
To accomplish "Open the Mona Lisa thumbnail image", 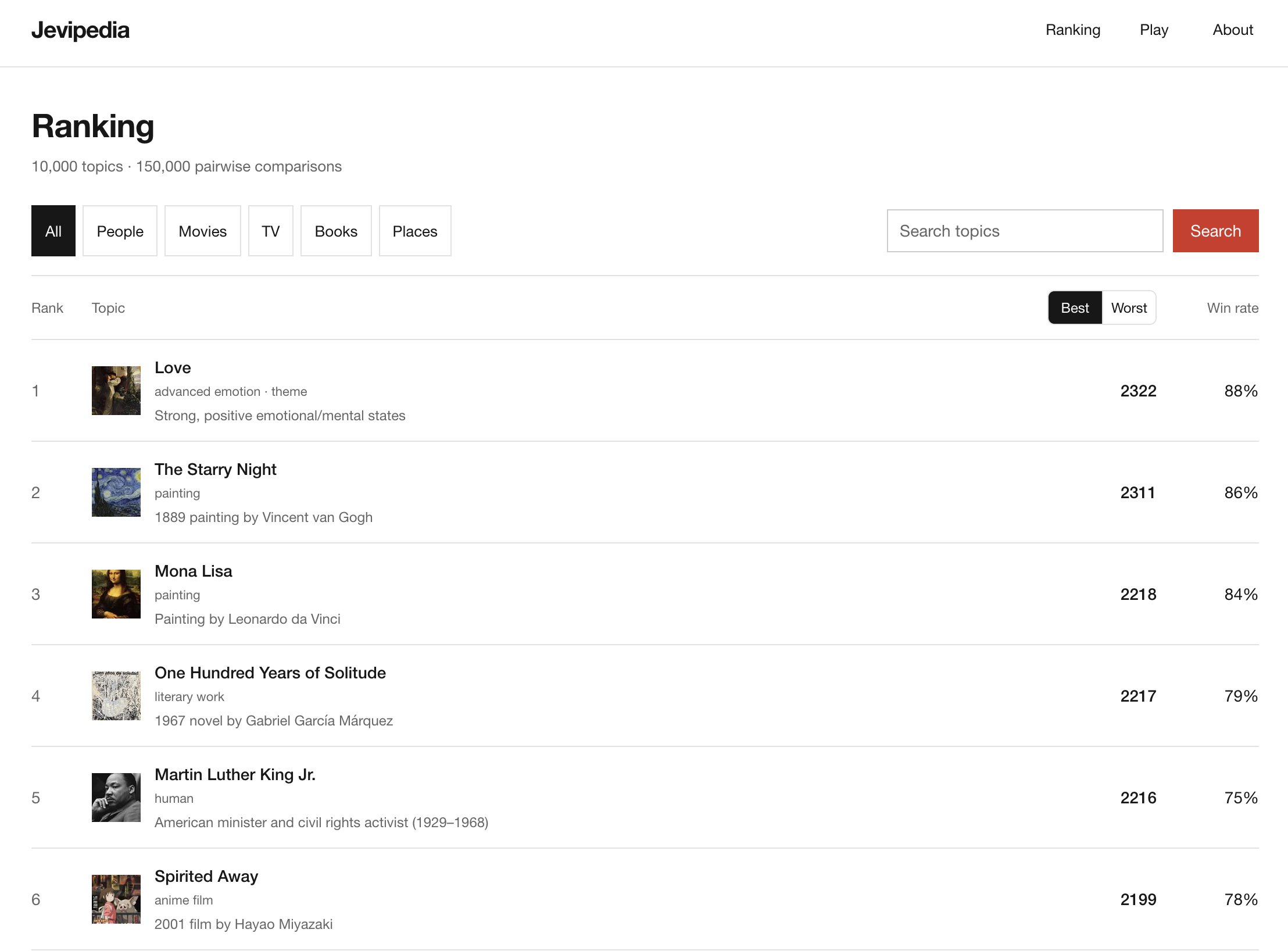I will 116,594.
